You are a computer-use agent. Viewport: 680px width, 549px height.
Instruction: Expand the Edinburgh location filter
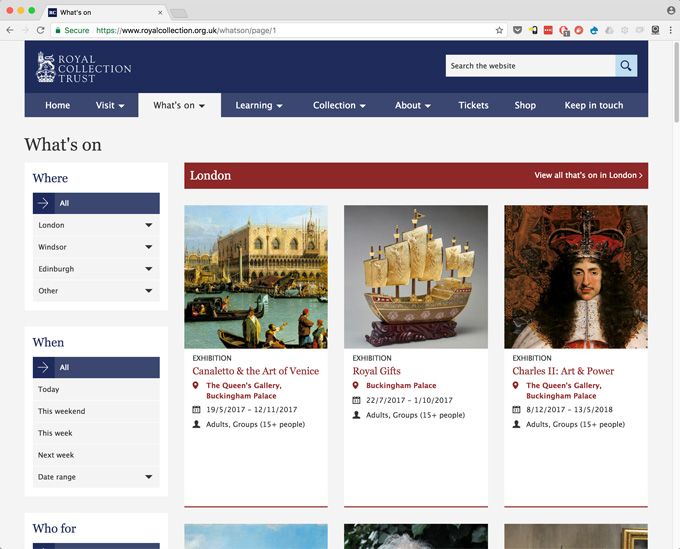[x=96, y=269]
